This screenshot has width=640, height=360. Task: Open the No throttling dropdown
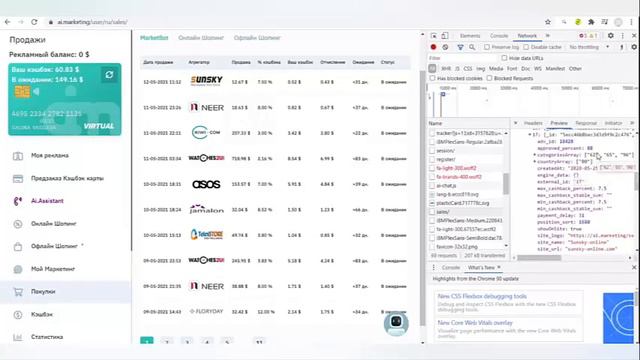coord(589,47)
